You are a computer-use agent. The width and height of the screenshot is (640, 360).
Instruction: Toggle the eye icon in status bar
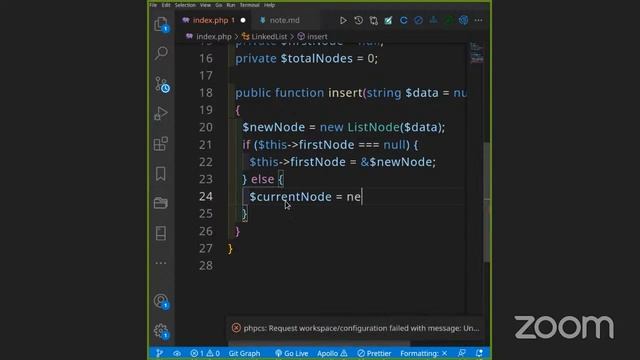coord(177,353)
